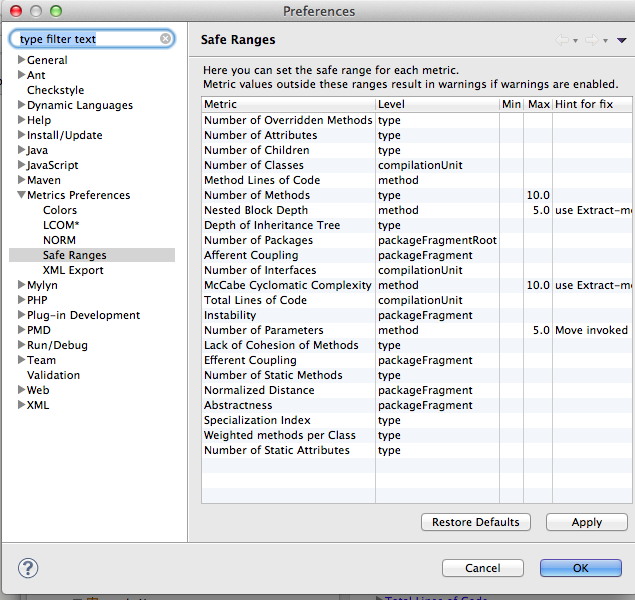This screenshot has height=600, width=635.
Task: Select the Validation preferences entry
Action: pos(53,375)
